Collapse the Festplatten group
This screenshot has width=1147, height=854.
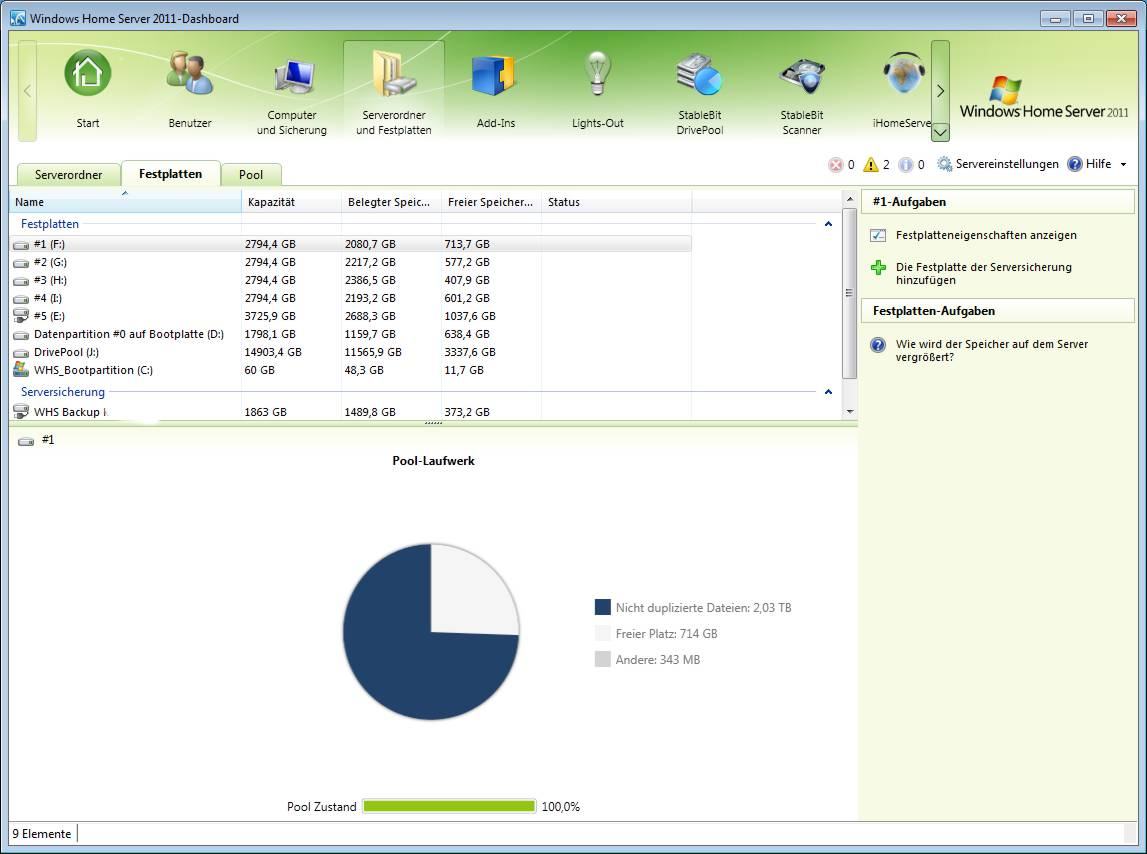click(x=828, y=224)
